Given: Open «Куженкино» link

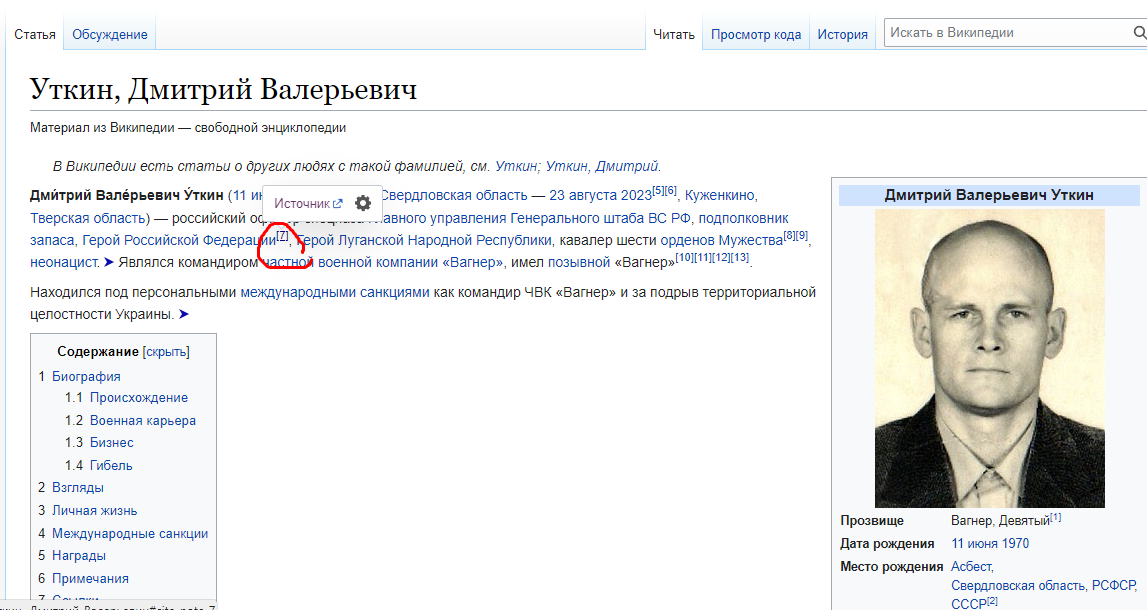Looking at the screenshot, I should 719,195.
